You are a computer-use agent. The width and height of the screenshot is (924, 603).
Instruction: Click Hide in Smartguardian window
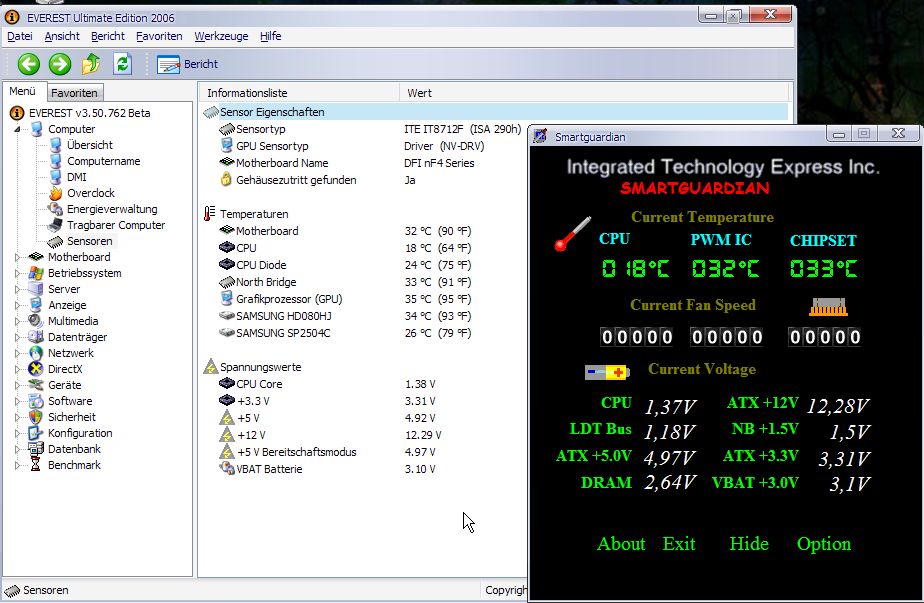tap(749, 543)
